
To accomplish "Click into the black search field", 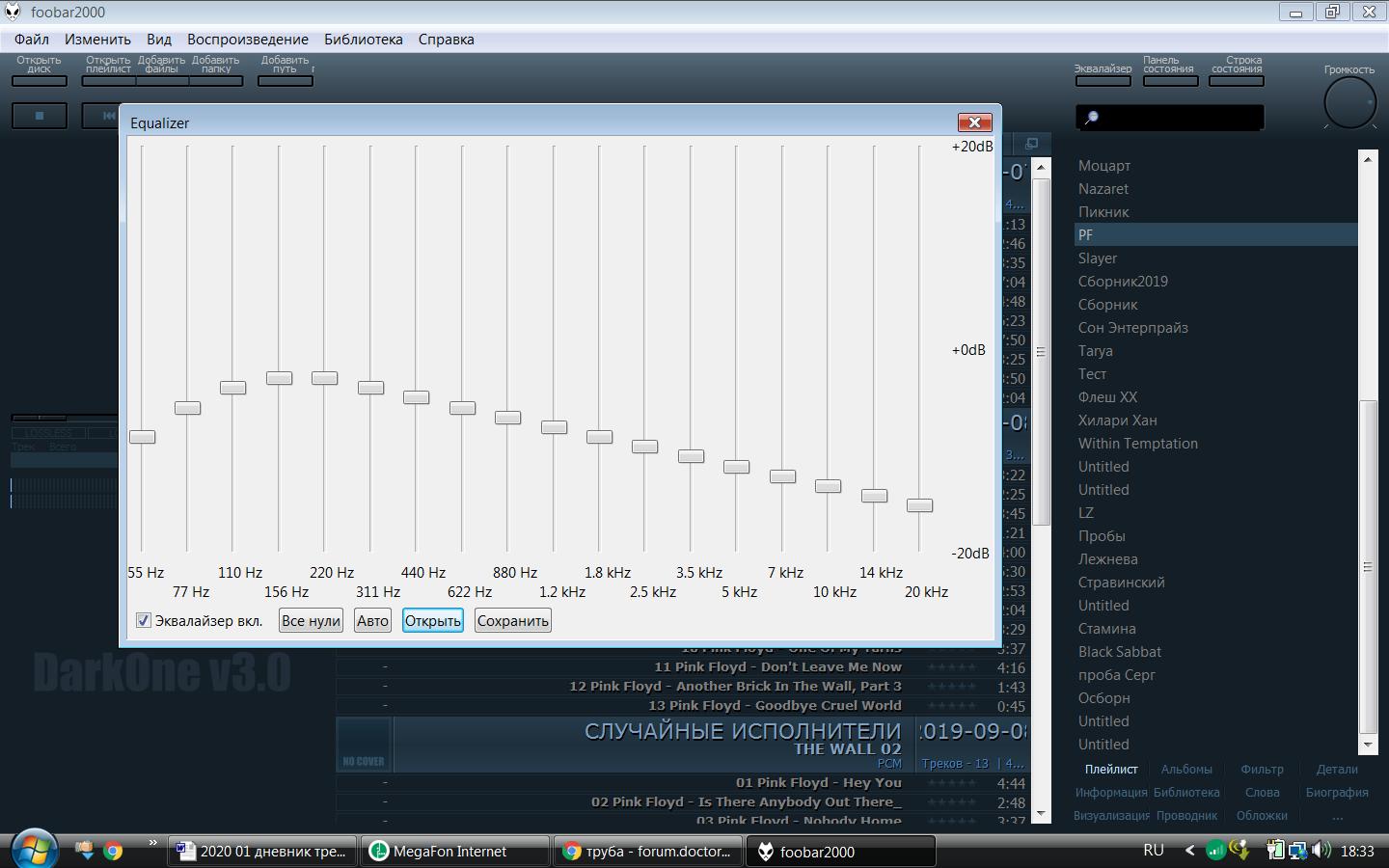I will [x=1169, y=118].
